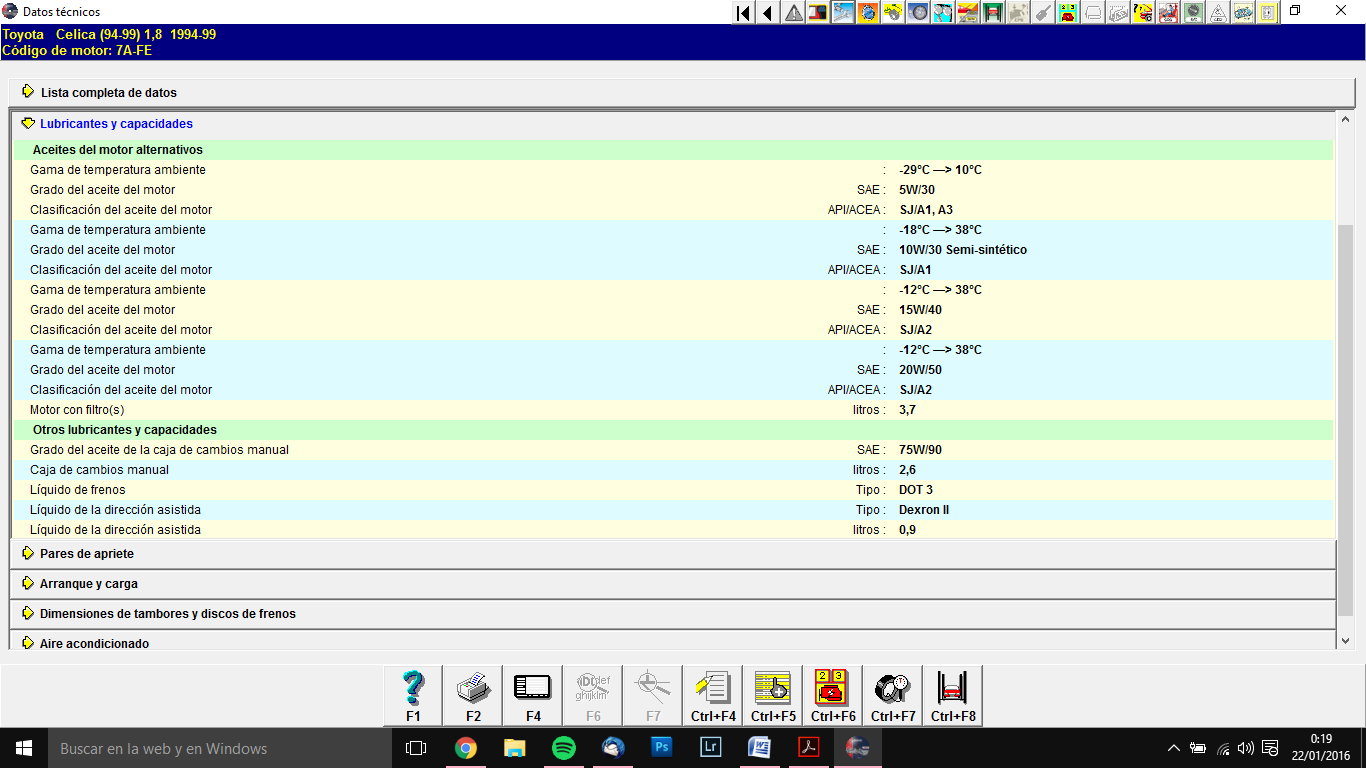Click the volume icon in system tray

(x=1246, y=748)
